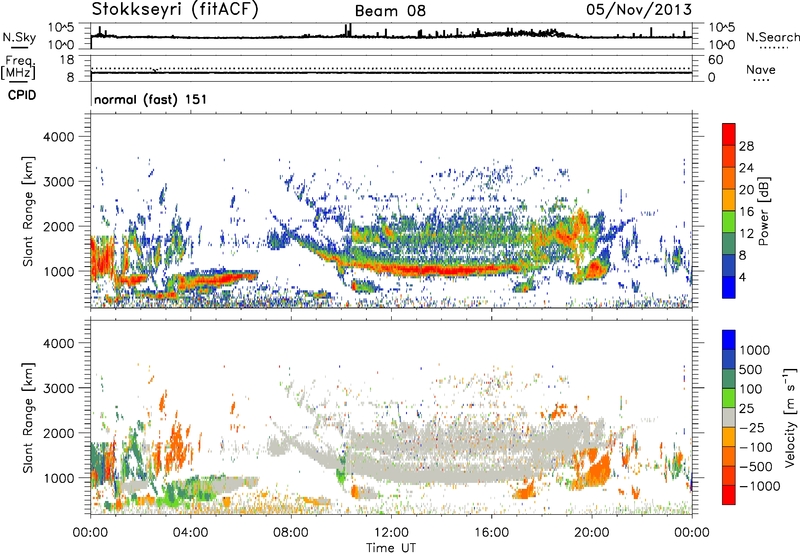
Task: Click the 16 label on Power colorbar
Action: (746, 212)
